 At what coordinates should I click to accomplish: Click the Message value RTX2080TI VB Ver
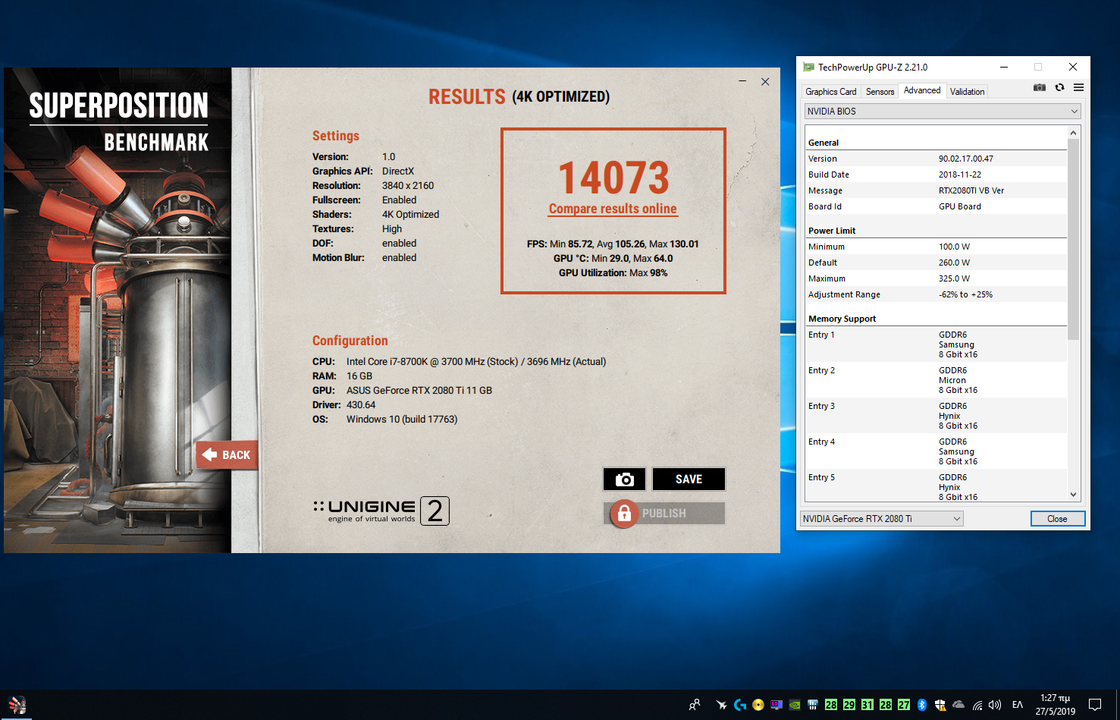coord(970,191)
